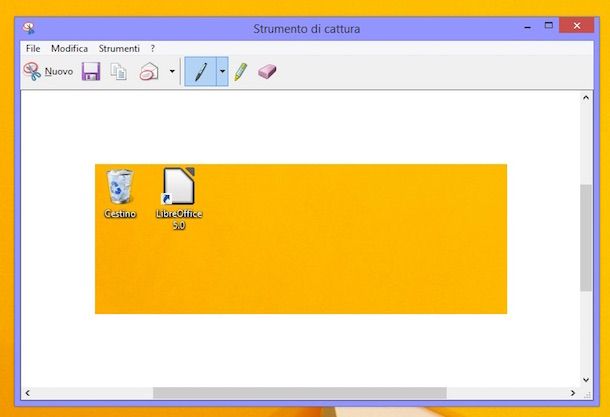Click the Nuovo scissors button
The height and width of the screenshot is (417, 610).
[47, 72]
